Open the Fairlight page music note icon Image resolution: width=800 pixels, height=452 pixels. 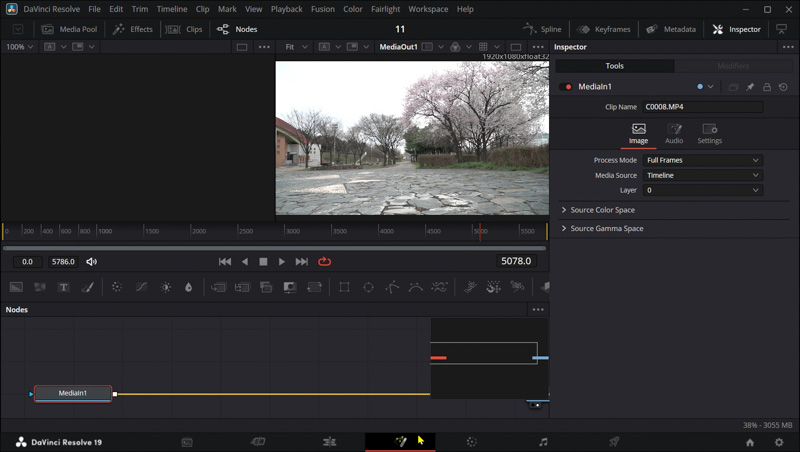(x=543, y=442)
